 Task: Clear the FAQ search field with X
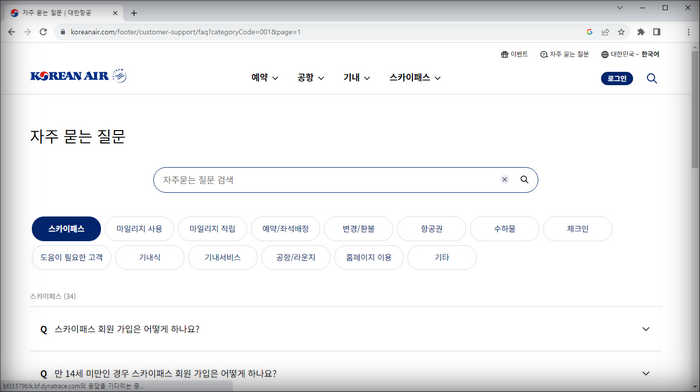(x=504, y=179)
